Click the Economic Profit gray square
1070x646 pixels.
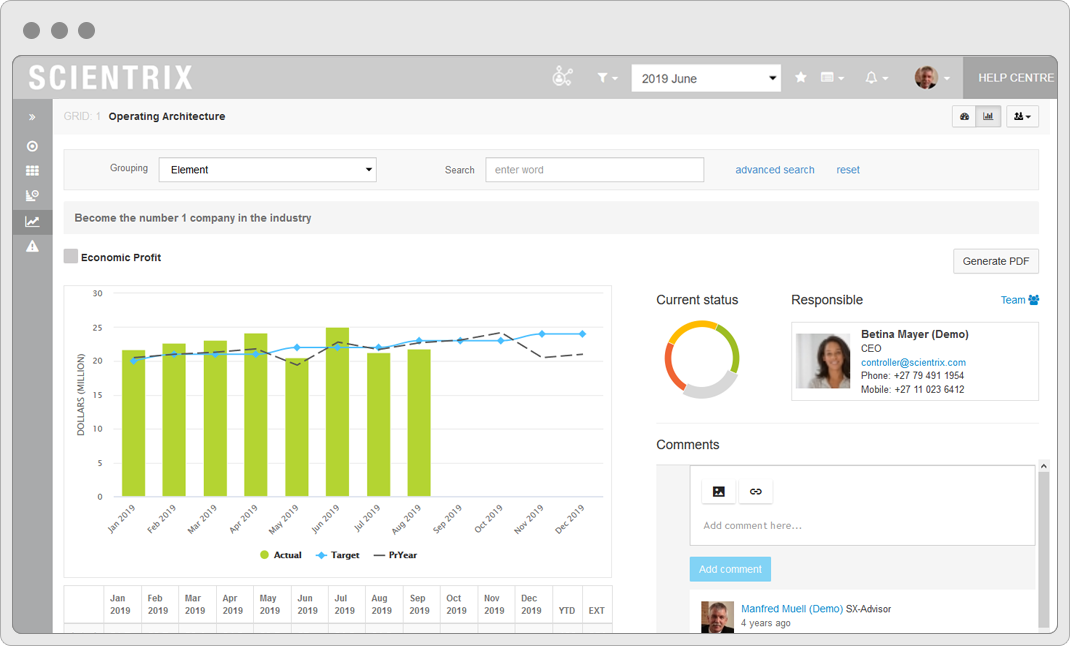(x=70, y=256)
